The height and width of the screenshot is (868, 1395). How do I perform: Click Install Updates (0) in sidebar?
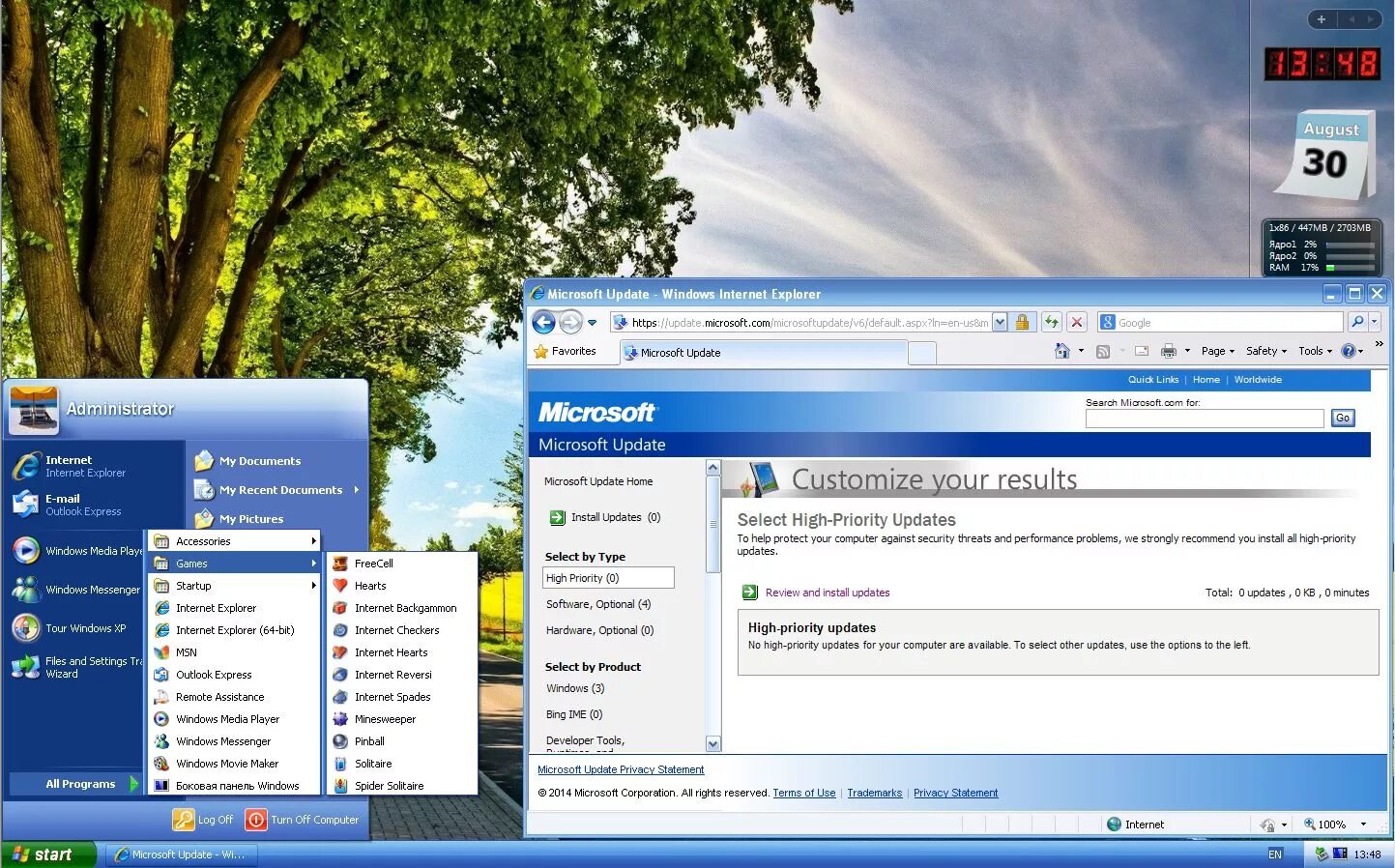(605, 517)
